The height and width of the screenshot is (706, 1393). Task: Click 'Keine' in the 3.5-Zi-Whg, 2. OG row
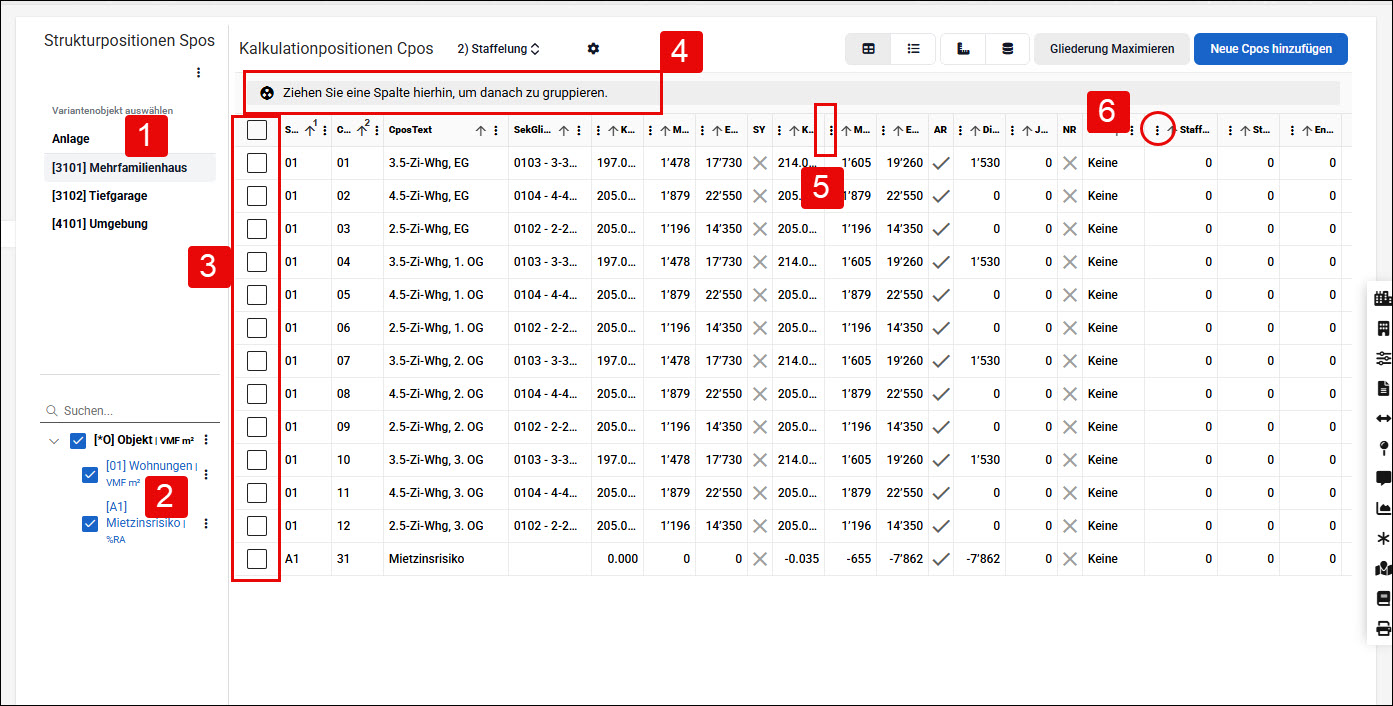1103,361
